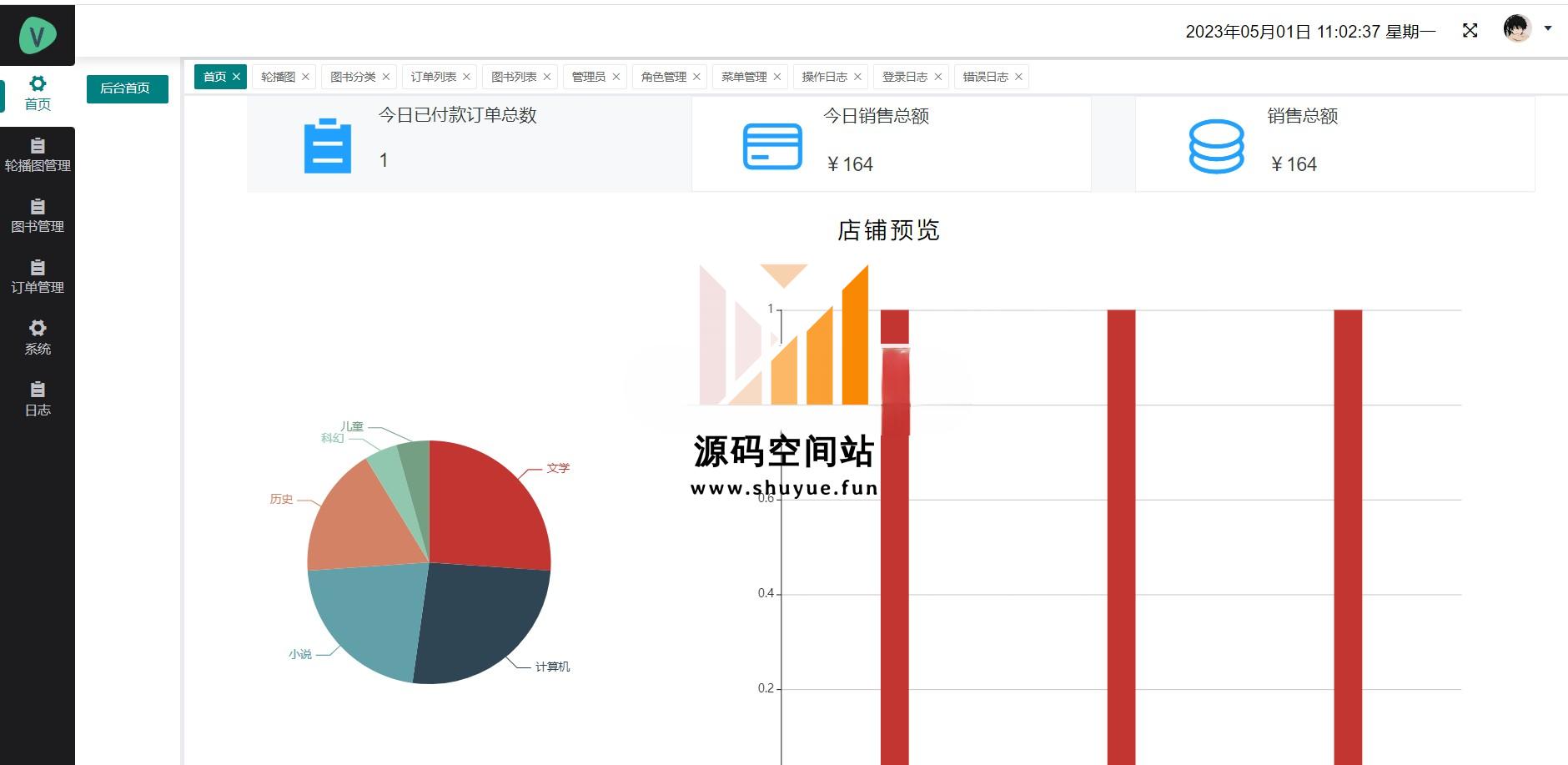This screenshot has width=1568, height=765.
Task: Click the 后台首页 button
Action: point(127,88)
